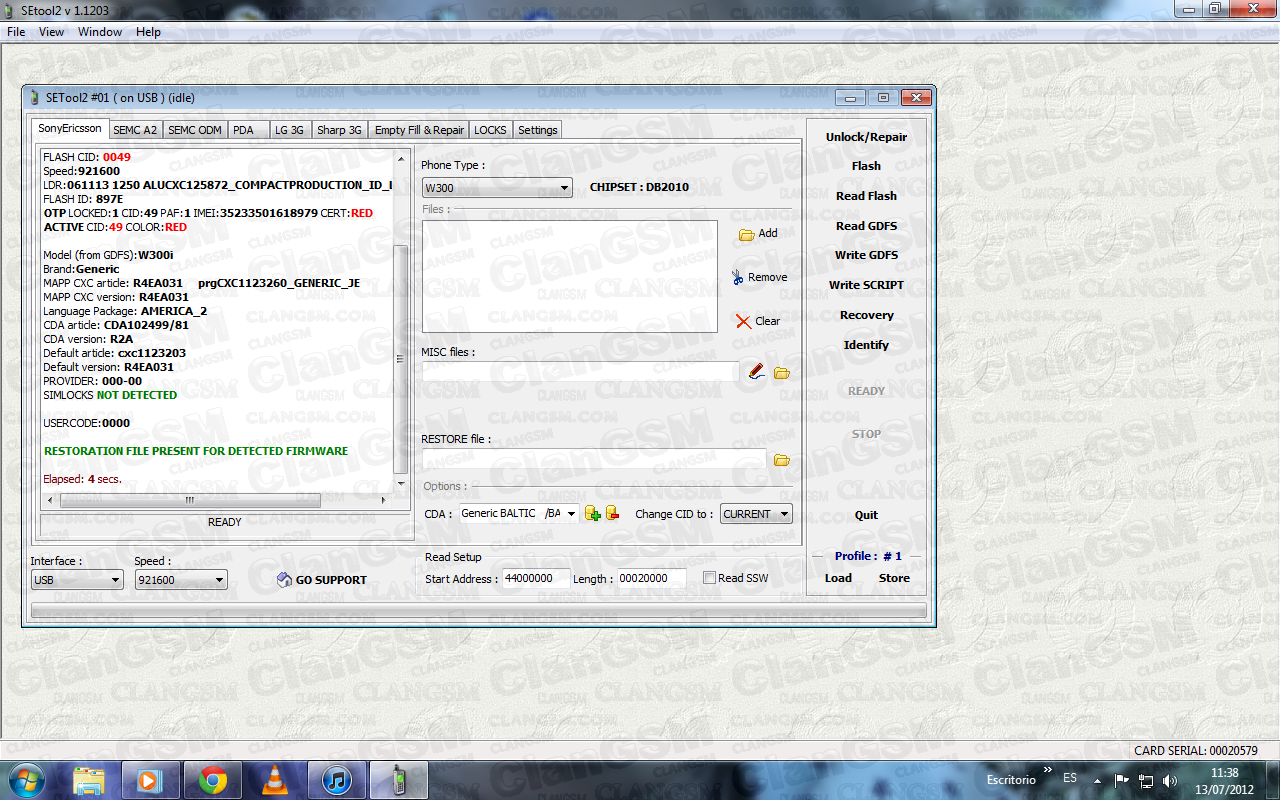Open the MISC files browse folder icon
The height and width of the screenshot is (800, 1280).
tap(782, 373)
